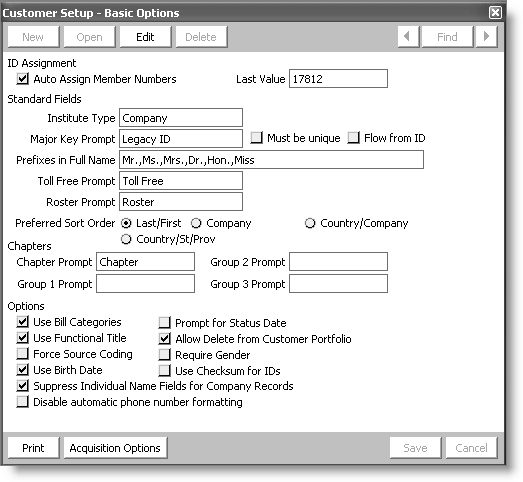Click the Group 3 Prompt field
The height and width of the screenshot is (482, 523).
point(338,284)
